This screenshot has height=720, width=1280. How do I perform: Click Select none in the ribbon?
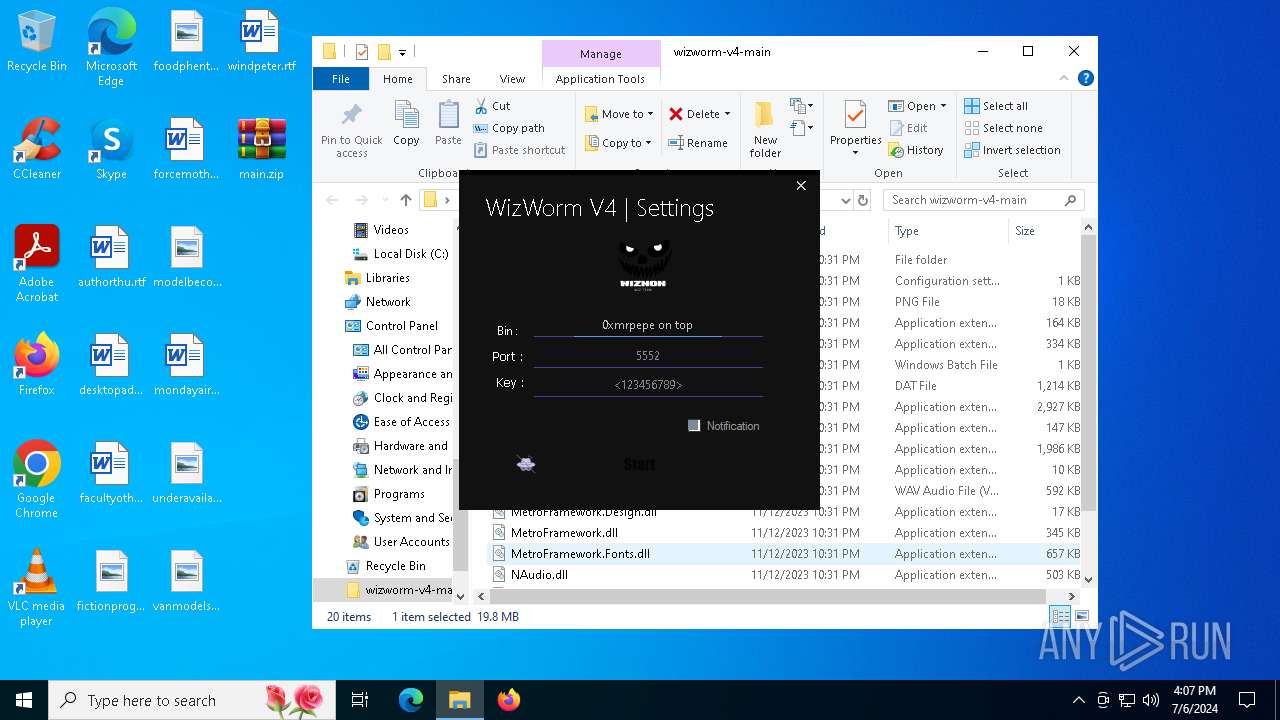1003,128
